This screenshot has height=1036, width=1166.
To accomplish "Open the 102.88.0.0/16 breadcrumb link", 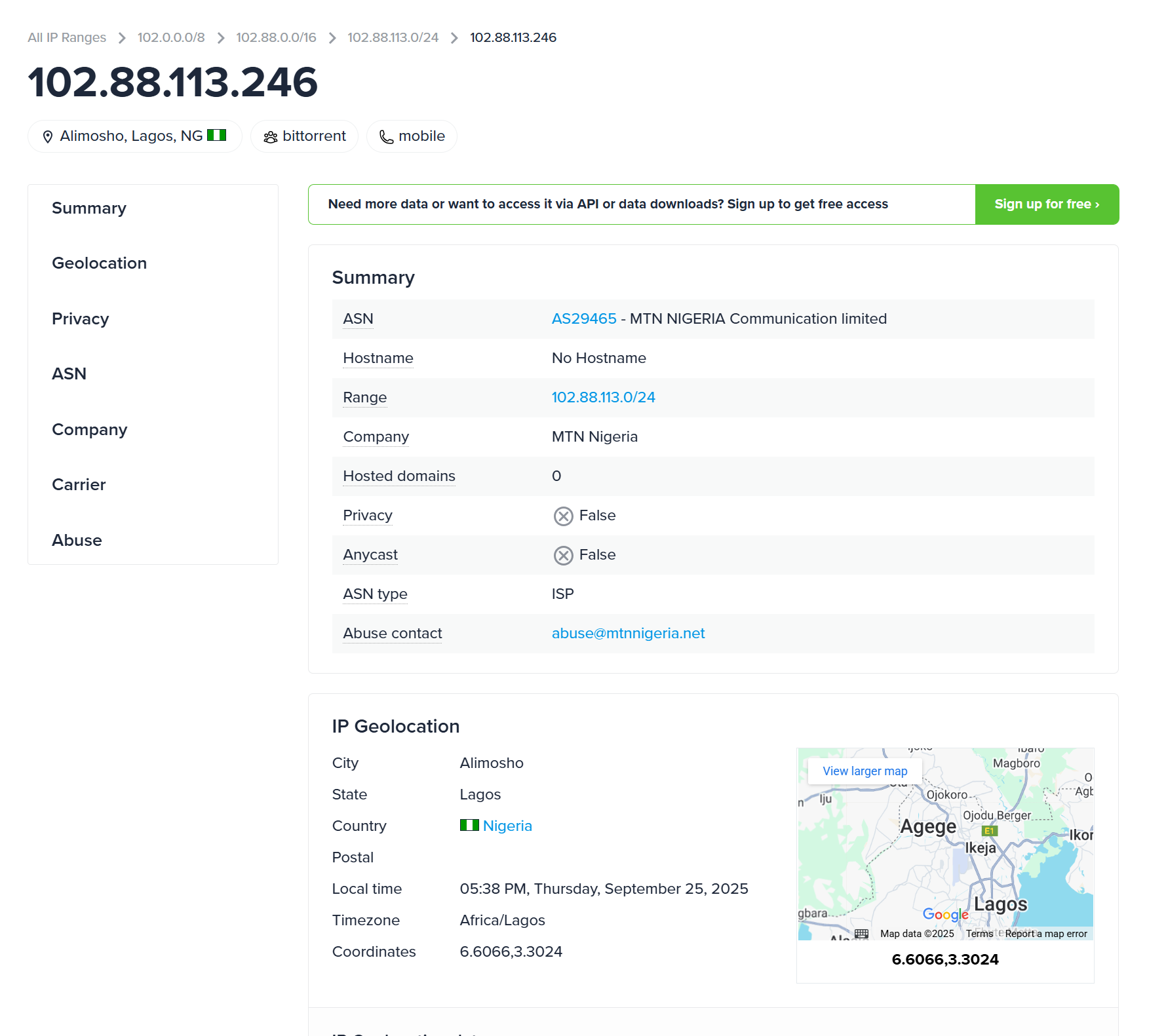I will click(277, 37).
